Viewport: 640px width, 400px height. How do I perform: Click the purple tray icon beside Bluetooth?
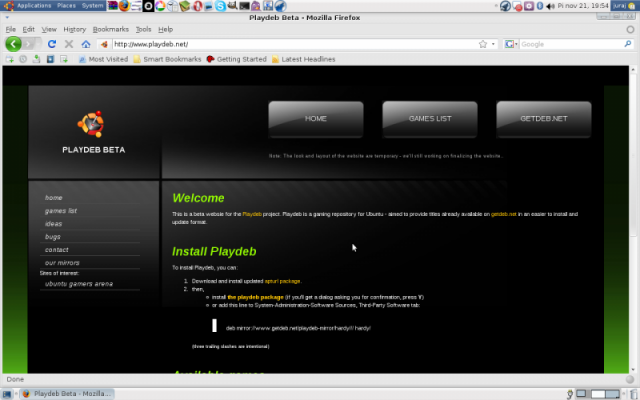(529, 6)
